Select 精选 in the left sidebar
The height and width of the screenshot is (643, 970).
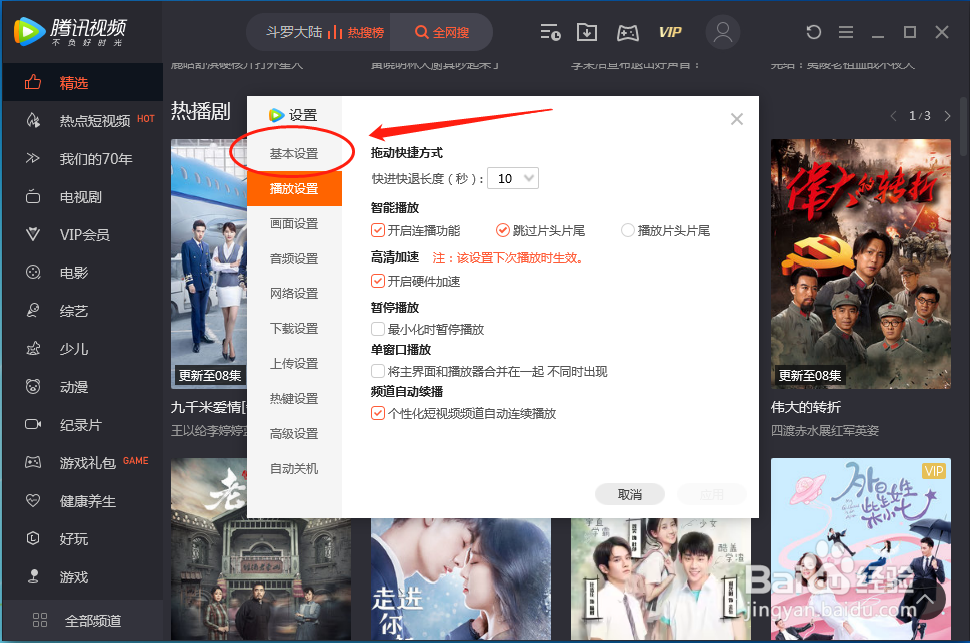point(83,82)
